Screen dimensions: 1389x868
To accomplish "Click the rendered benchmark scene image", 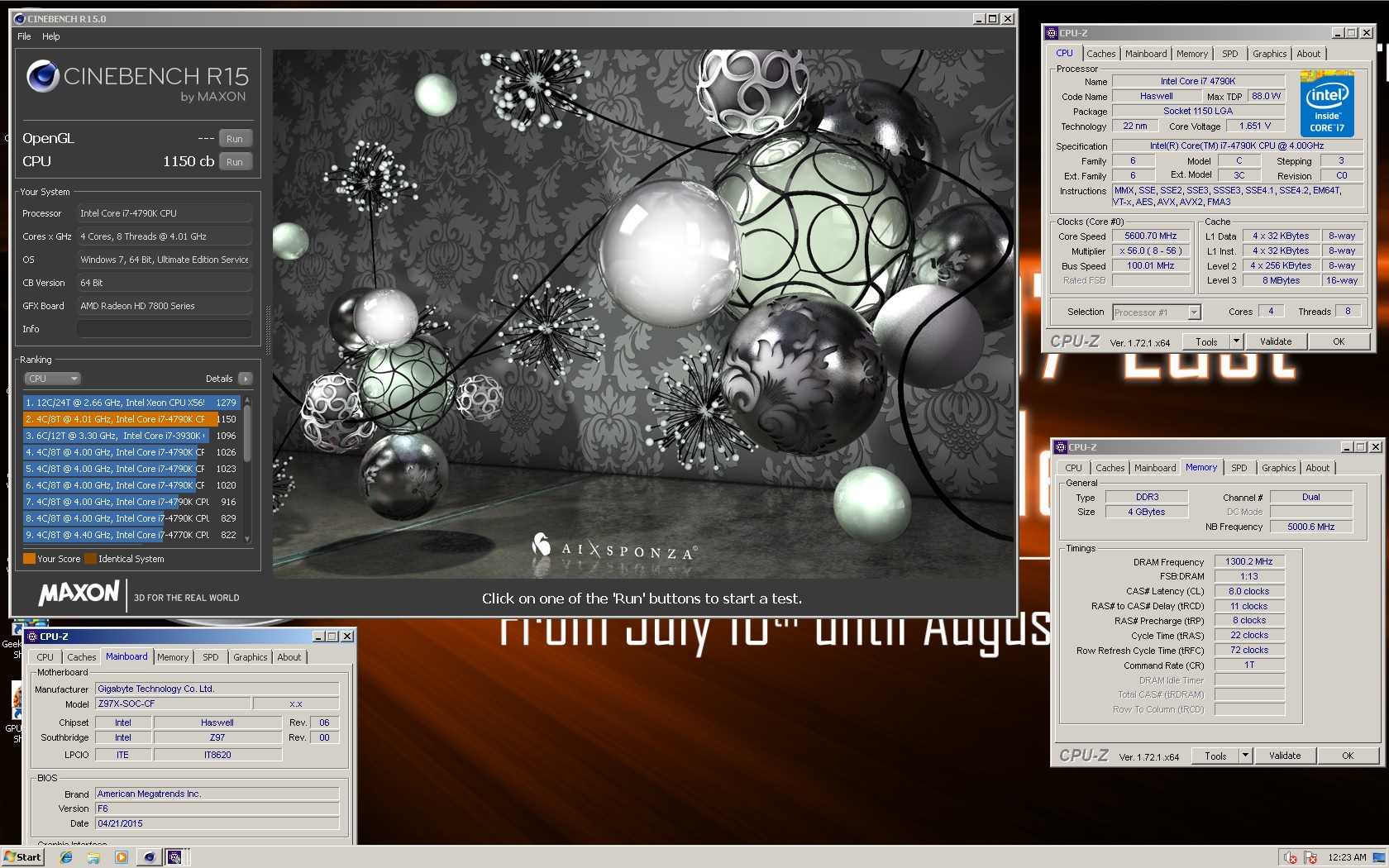I will (642, 313).
